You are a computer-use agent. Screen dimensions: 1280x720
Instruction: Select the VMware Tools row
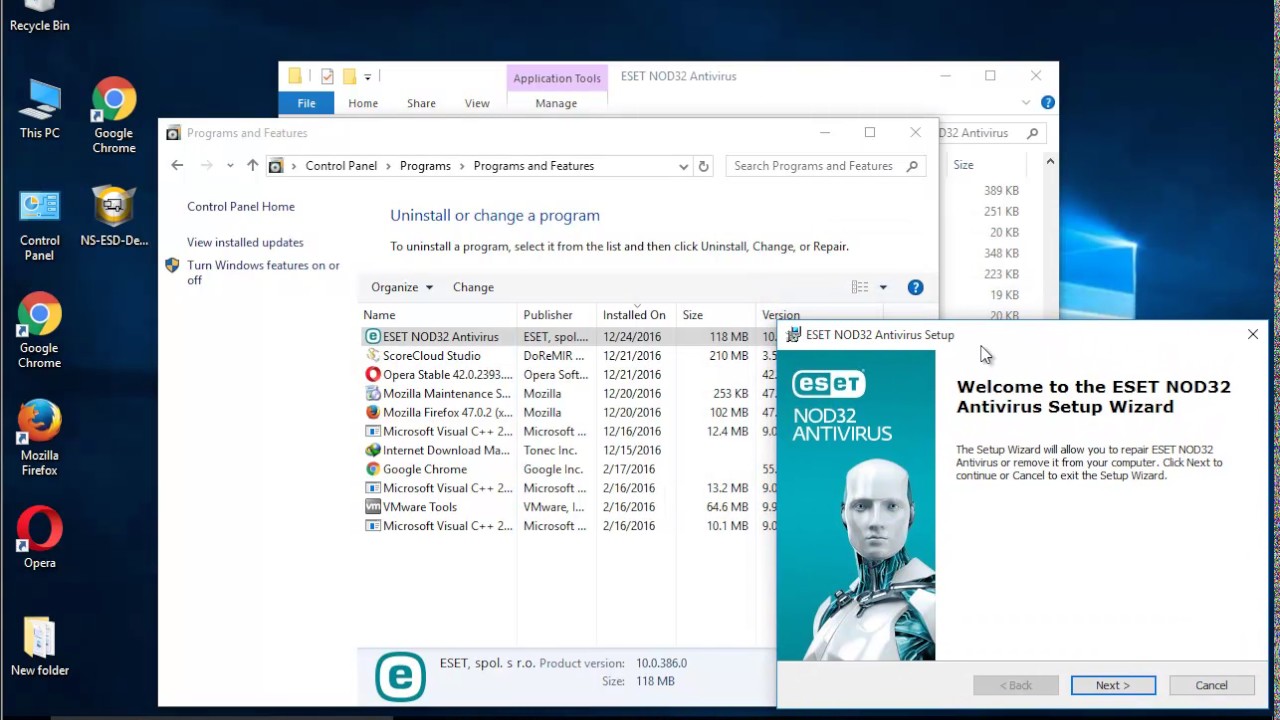(568, 507)
